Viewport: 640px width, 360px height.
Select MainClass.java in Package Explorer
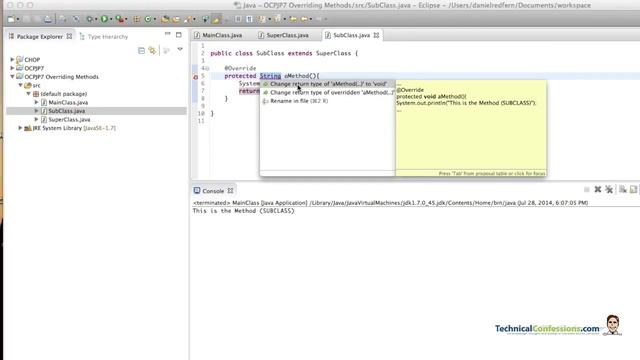coord(68,102)
